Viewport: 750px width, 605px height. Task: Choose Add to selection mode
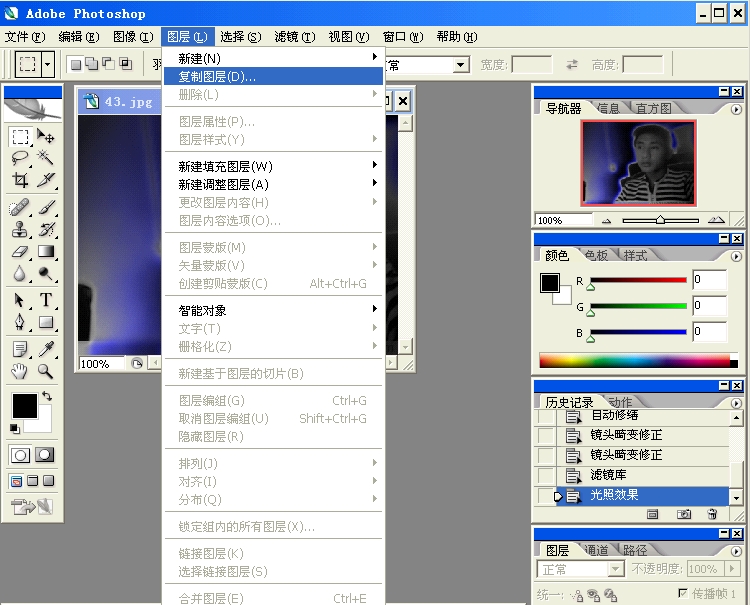(x=92, y=64)
